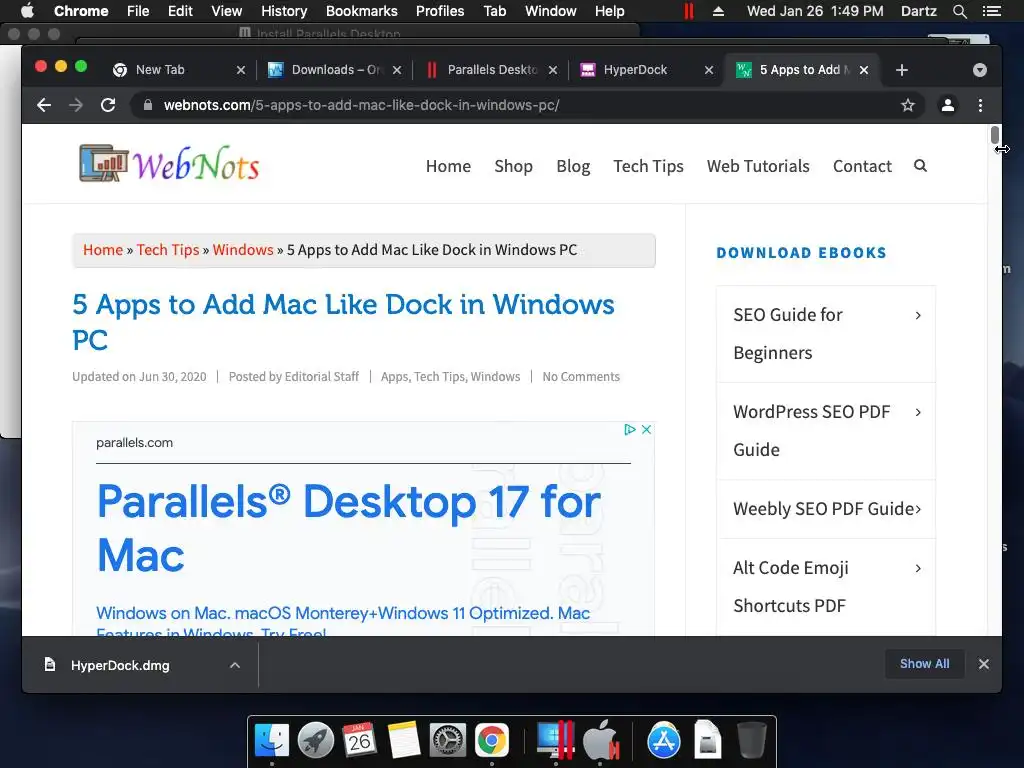Screen dimensions: 1024x768
Task: Open the Web Tutorials navigation link
Action: pyautogui.click(x=758, y=166)
